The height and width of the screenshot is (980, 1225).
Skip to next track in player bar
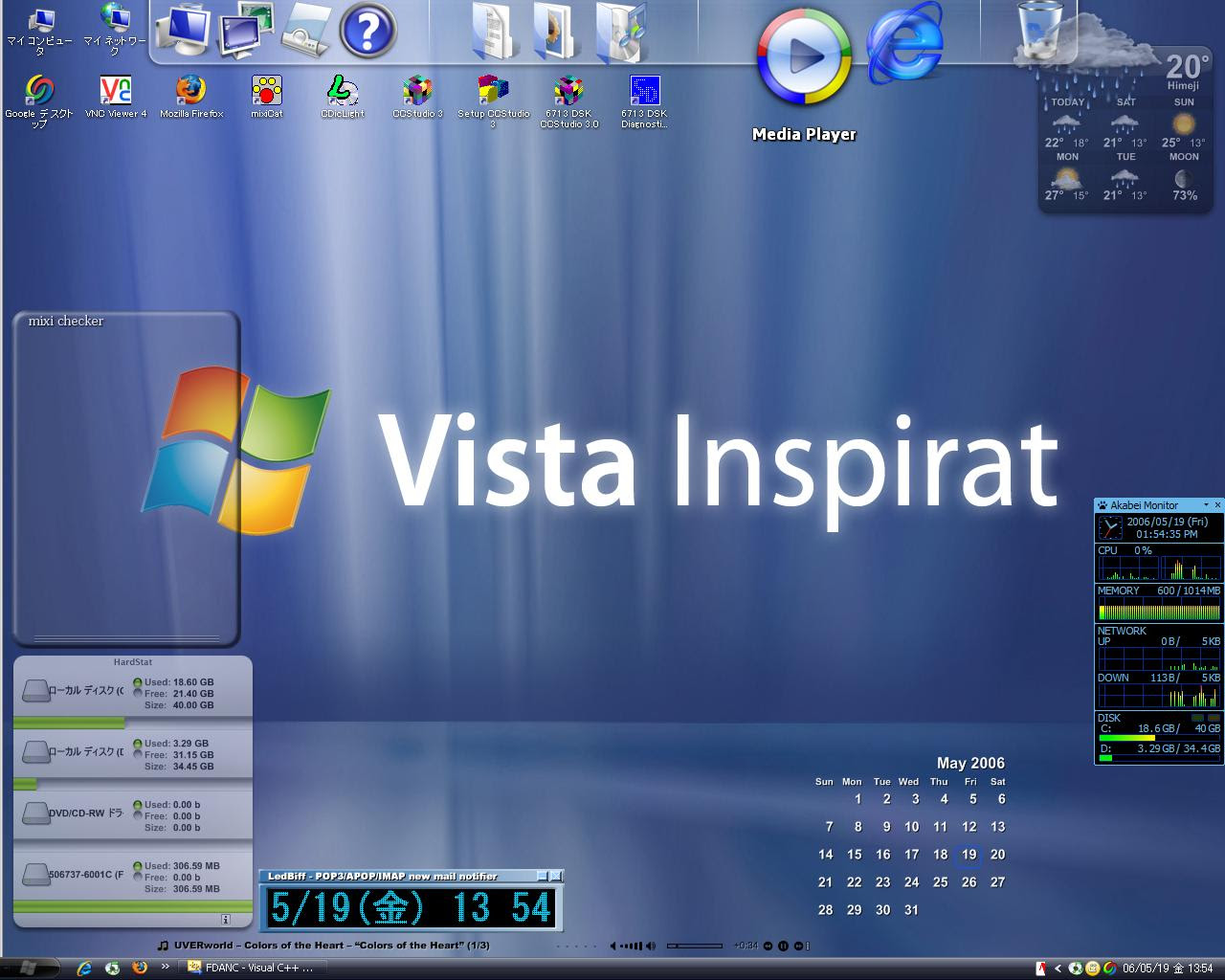(x=796, y=946)
